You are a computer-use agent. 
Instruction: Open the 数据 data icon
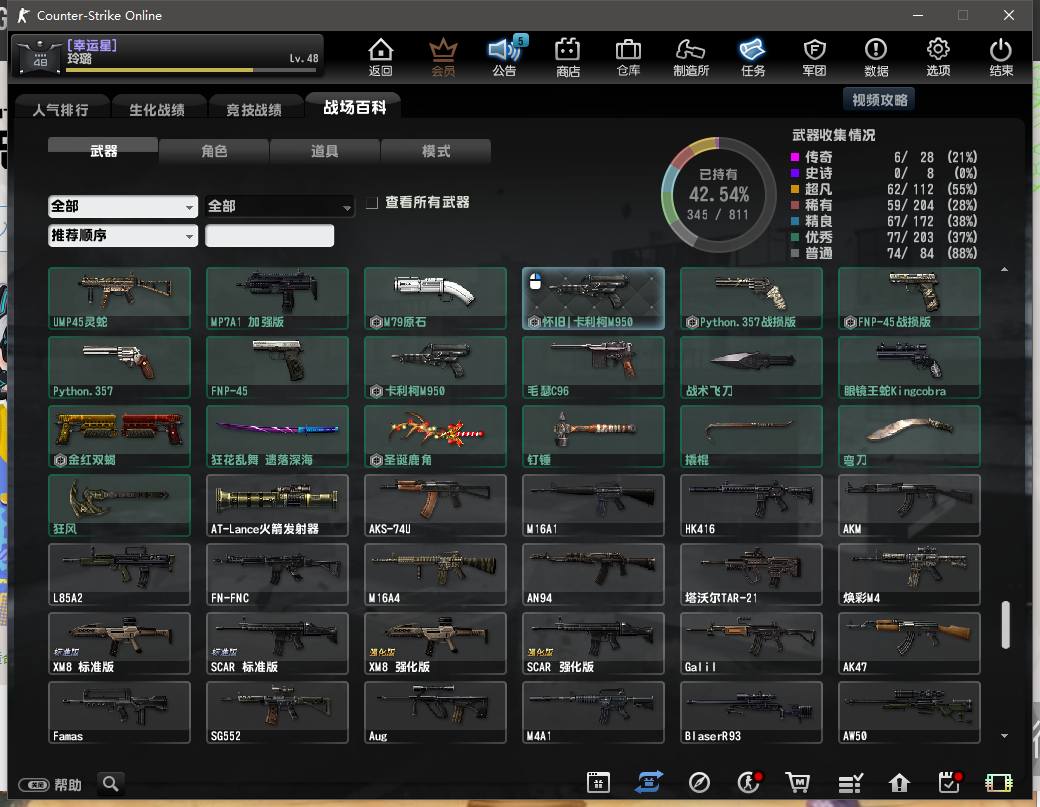(x=876, y=57)
